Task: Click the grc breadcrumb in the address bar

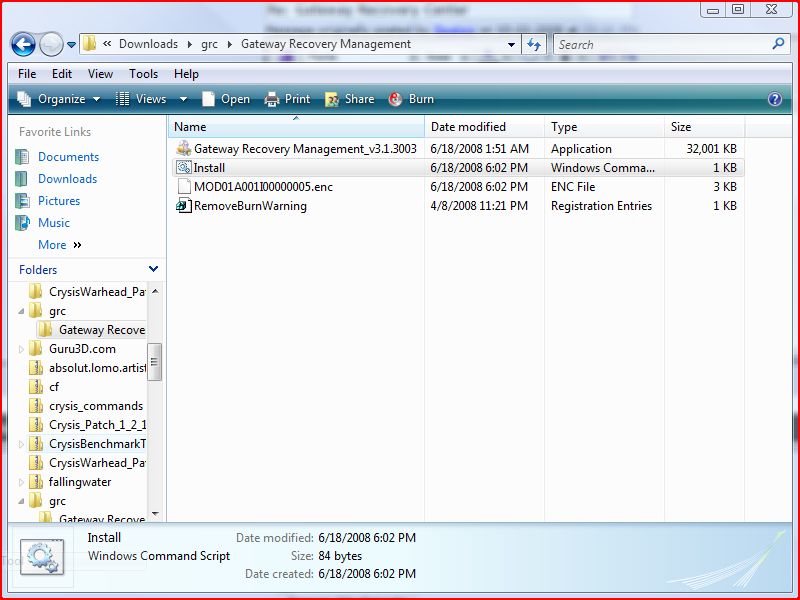Action: point(210,44)
